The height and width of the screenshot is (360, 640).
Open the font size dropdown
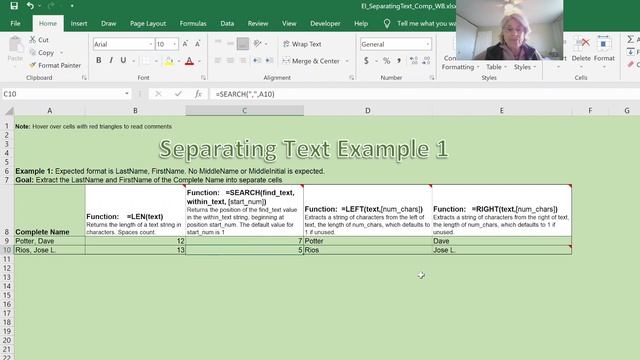coord(175,44)
